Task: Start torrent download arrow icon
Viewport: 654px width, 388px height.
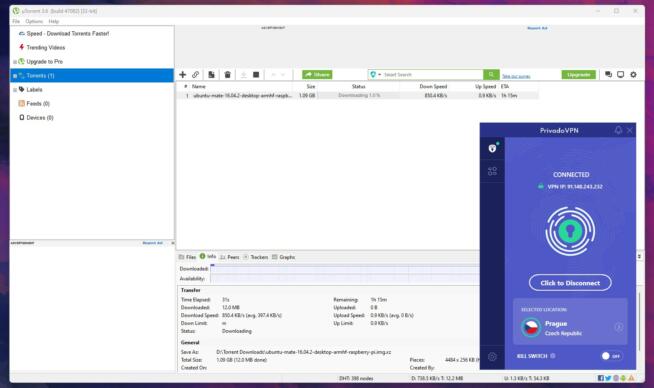Action: (244, 75)
